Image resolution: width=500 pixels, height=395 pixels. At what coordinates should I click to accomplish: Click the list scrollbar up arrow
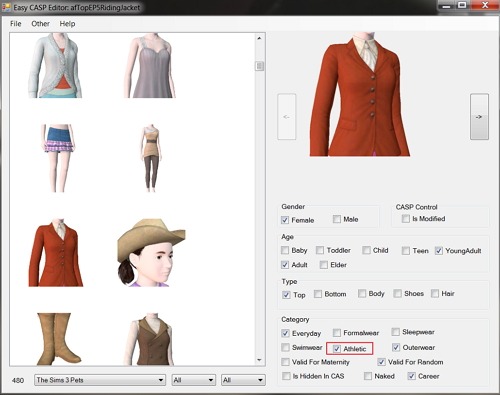(259, 38)
